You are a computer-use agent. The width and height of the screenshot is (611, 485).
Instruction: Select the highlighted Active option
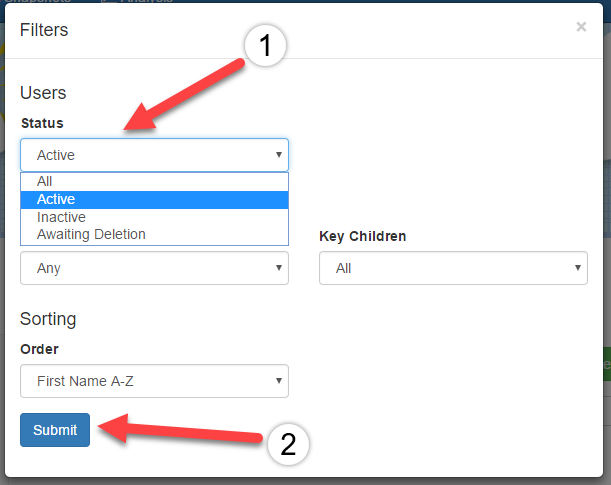154,199
